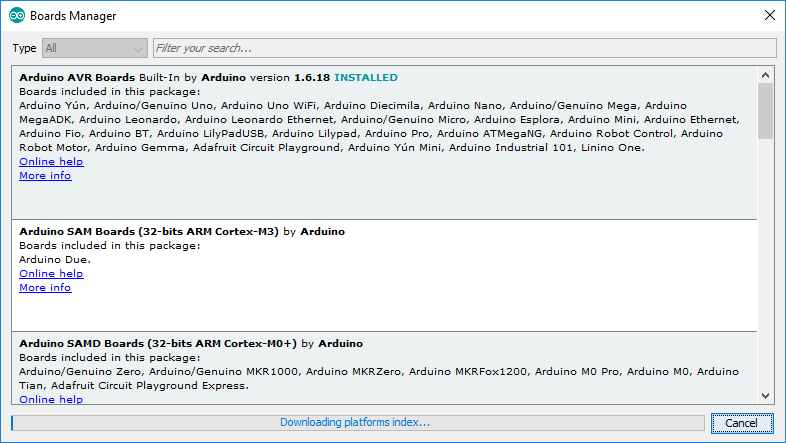Focus the Filter your search field

pyautogui.click(x=465, y=48)
